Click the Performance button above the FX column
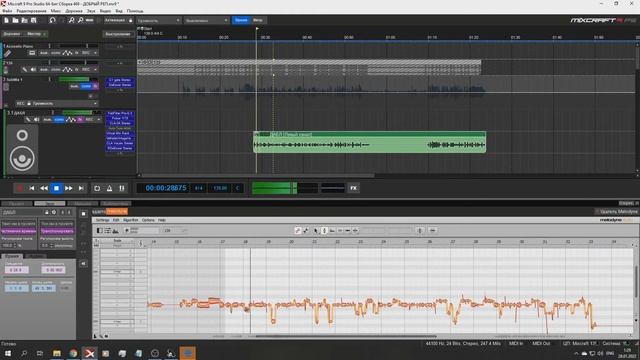 (118, 34)
